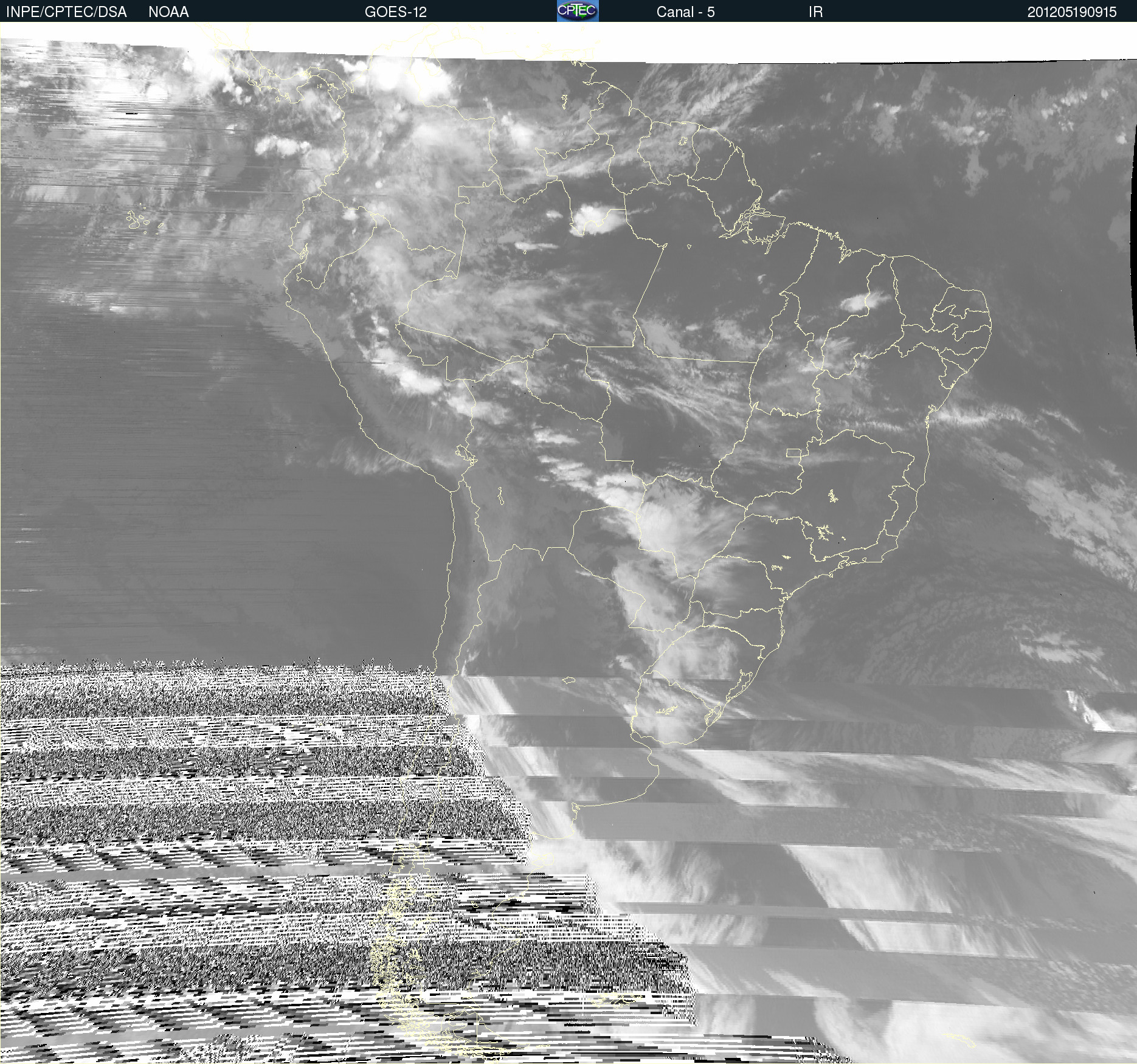Image resolution: width=1137 pixels, height=1064 pixels.
Task: Click the INPE/CPTEC/DSA header text
Action: pos(66,12)
